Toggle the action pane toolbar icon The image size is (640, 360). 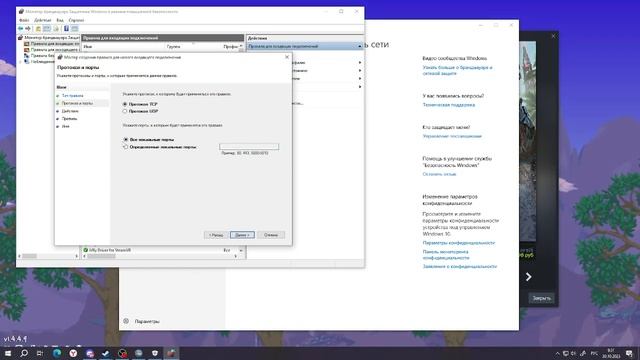pos(75,29)
